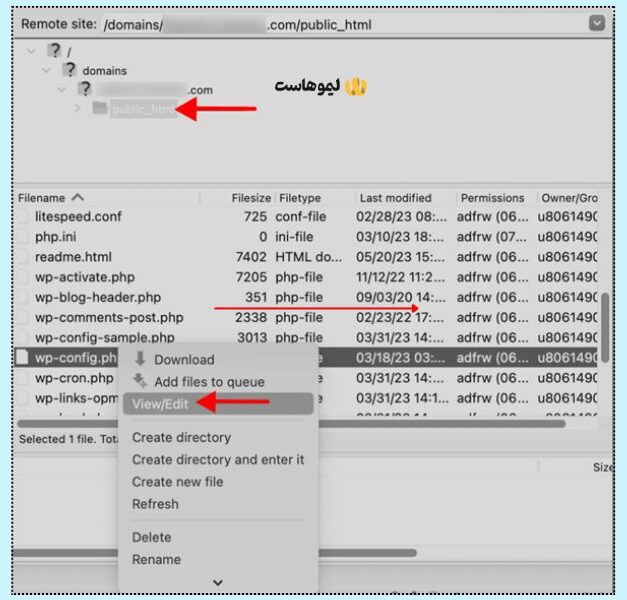Choose Create directory and enter it

(x=218, y=460)
